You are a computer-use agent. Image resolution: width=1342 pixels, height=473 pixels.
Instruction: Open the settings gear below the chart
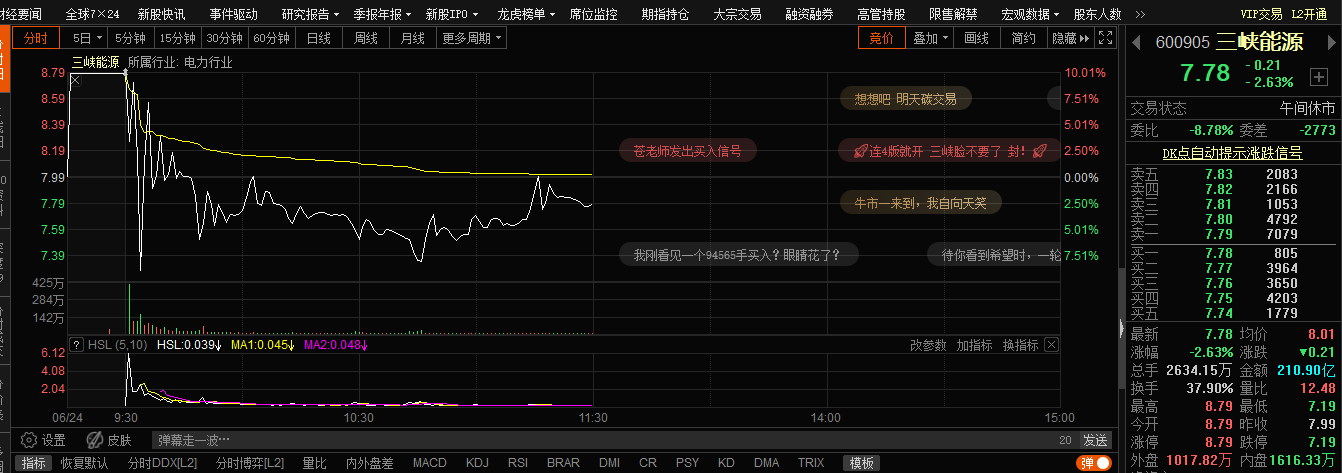(29, 440)
